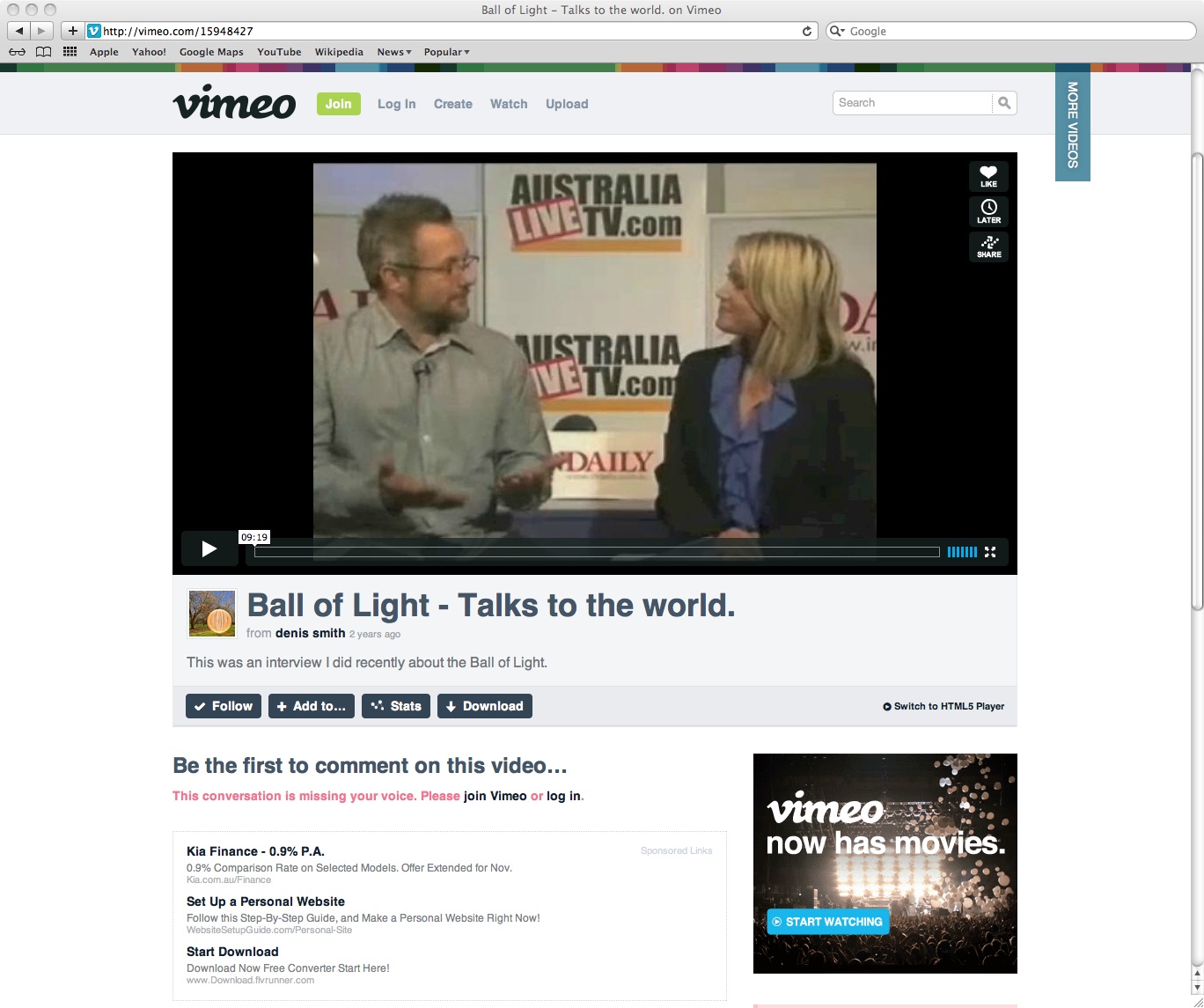The width and height of the screenshot is (1204, 1008).
Task: Expand the Popular bookmarks dropdown
Action: coord(447,52)
